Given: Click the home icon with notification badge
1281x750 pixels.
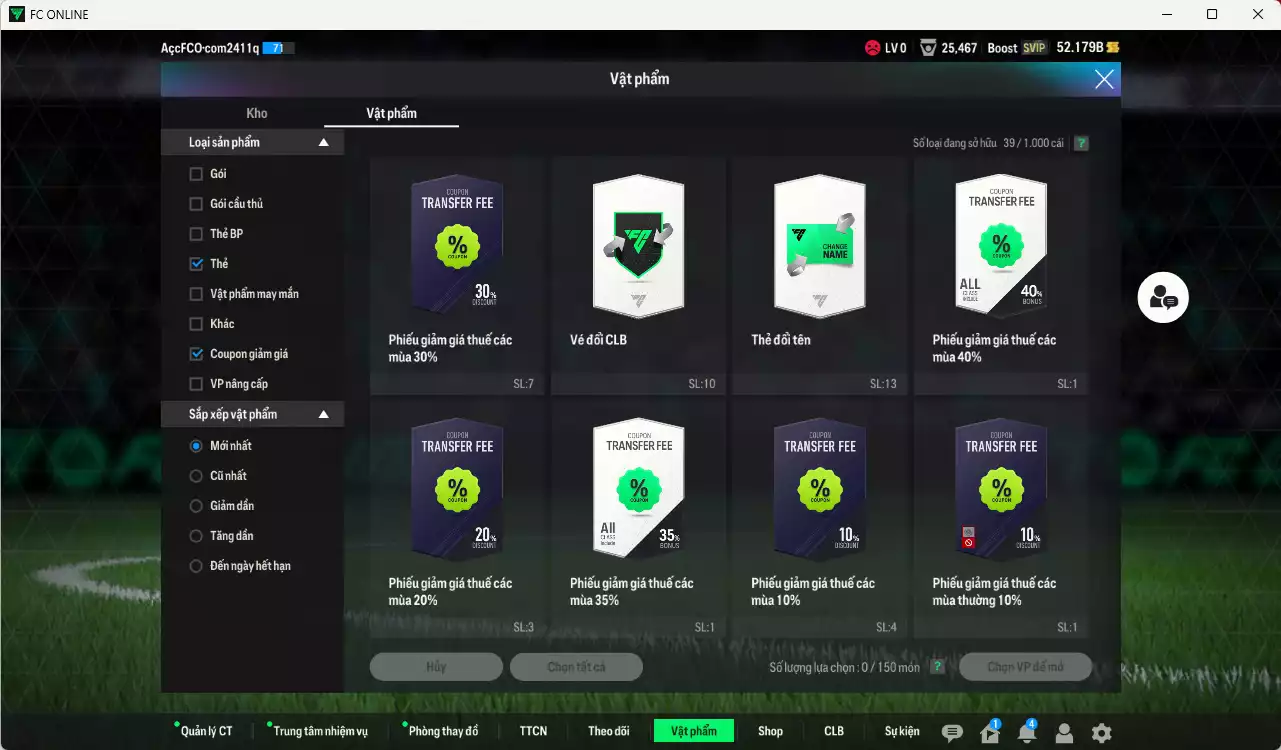Looking at the screenshot, I should 990,733.
